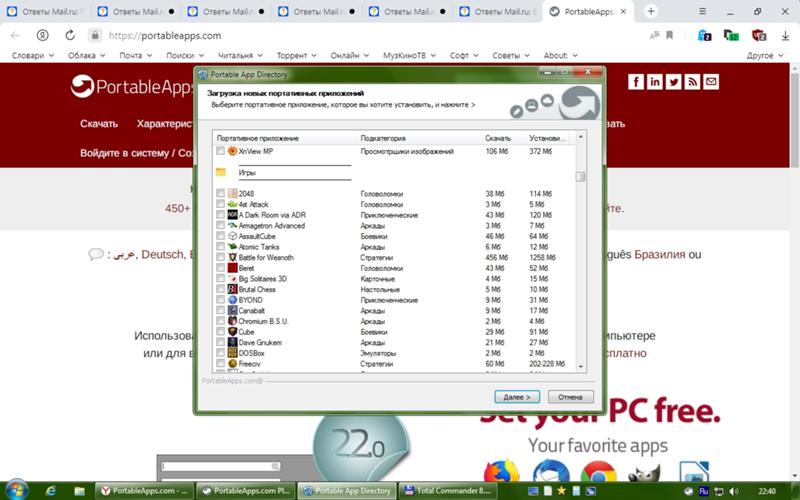This screenshot has width=800, height=500.
Task: Open browser downloads arrow icon
Action: pyautogui.click(x=785, y=35)
